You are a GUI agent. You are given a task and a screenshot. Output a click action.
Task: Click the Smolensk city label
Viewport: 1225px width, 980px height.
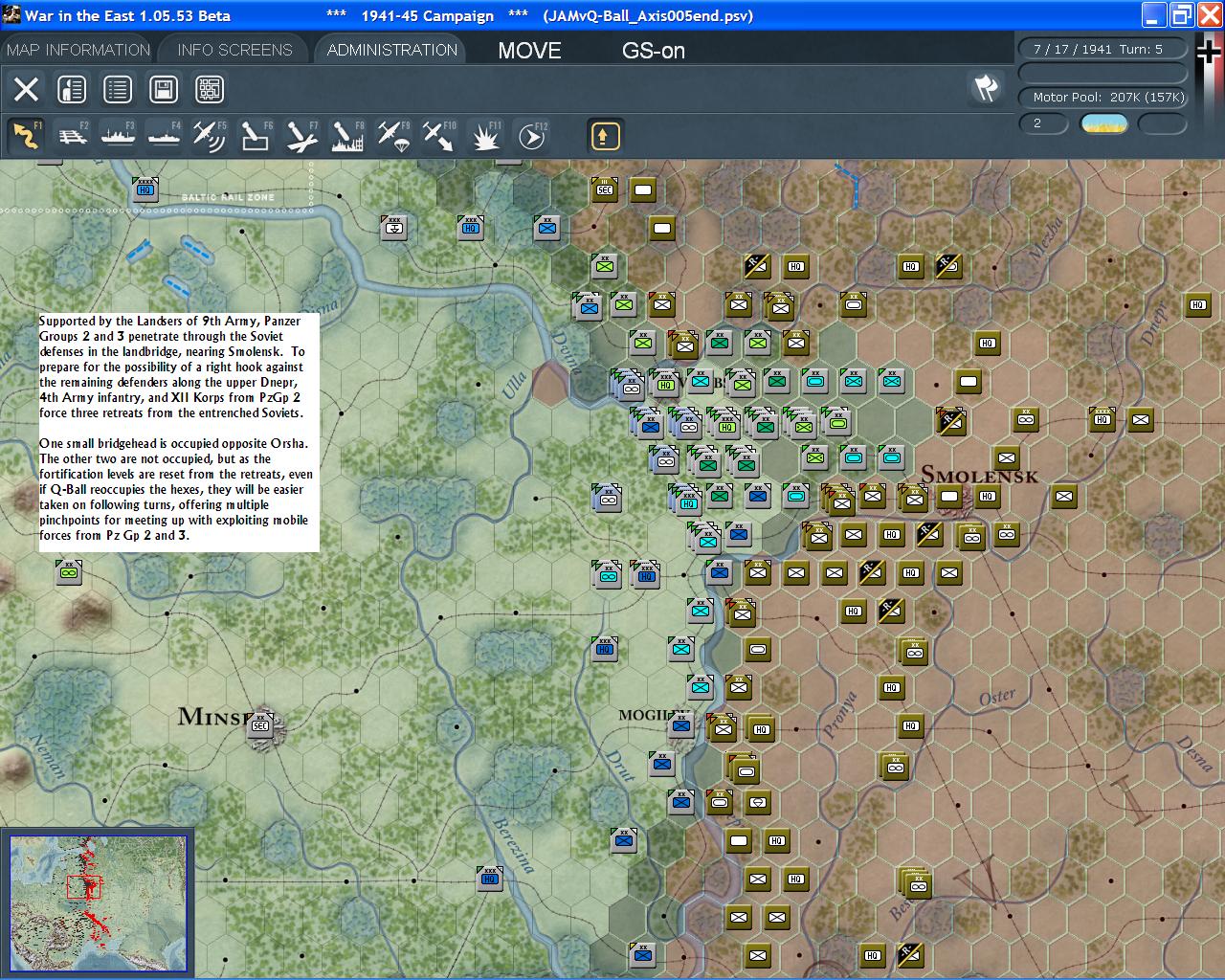click(x=979, y=476)
